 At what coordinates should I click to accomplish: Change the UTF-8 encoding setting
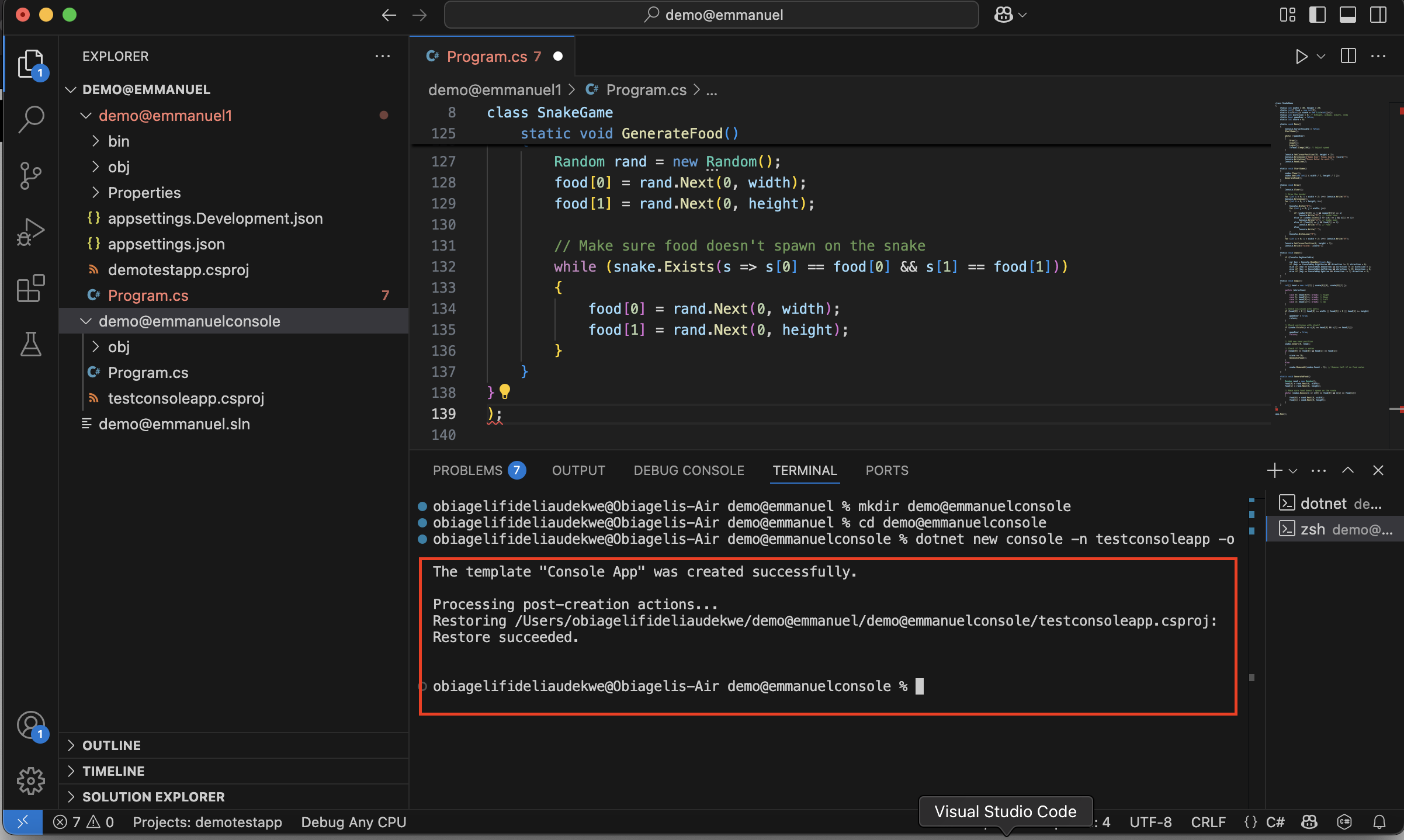click(x=1150, y=822)
